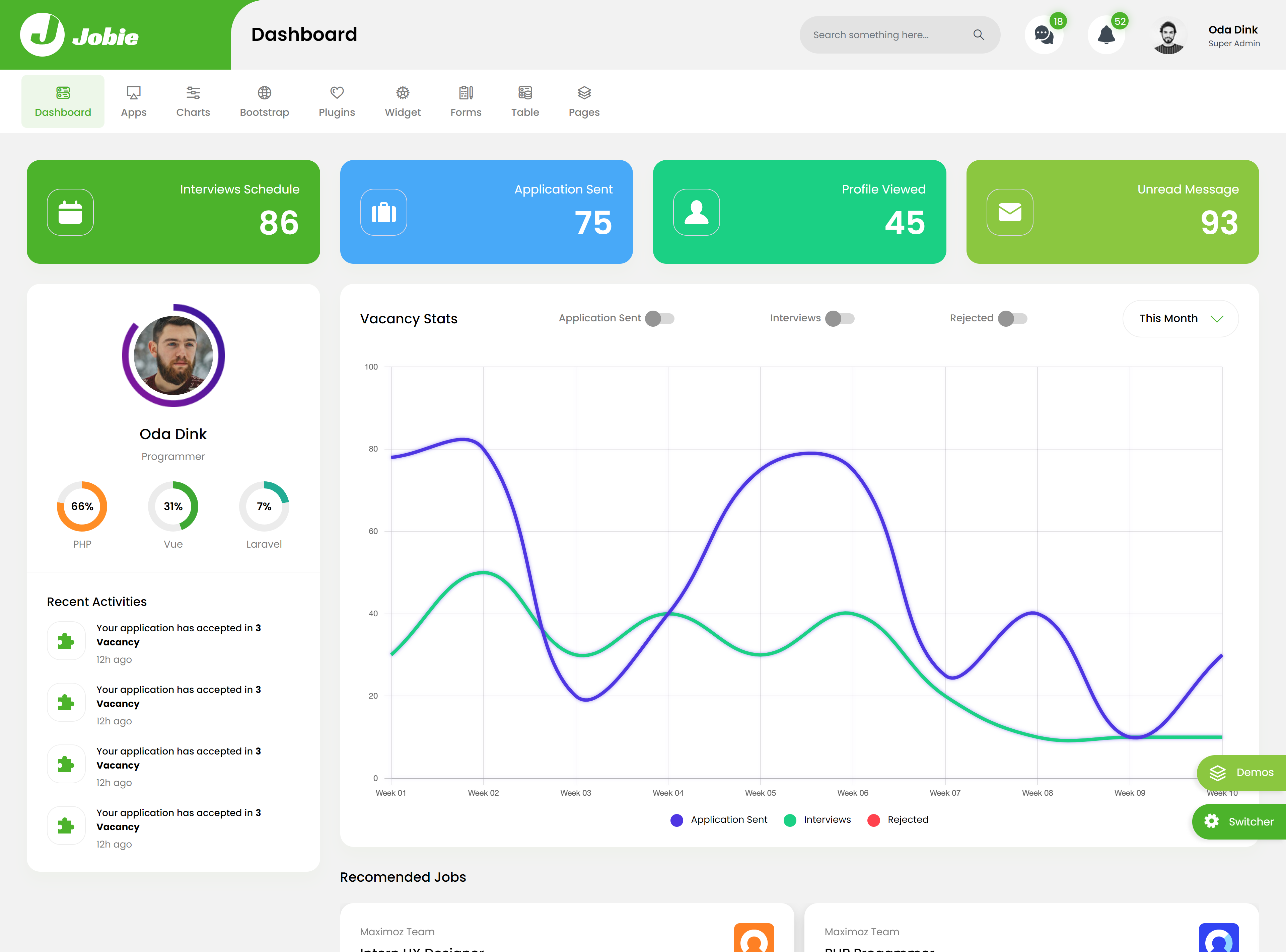Screen dimensions: 1286x952
Task: Open the chat messages icon
Action: point(1043,35)
